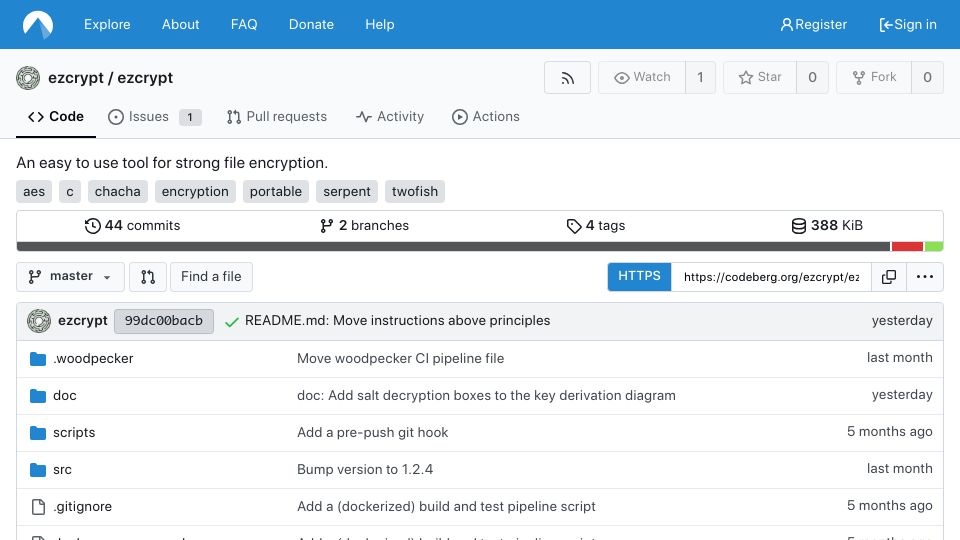
Task: Open the doc folder name
Action: tap(65, 396)
